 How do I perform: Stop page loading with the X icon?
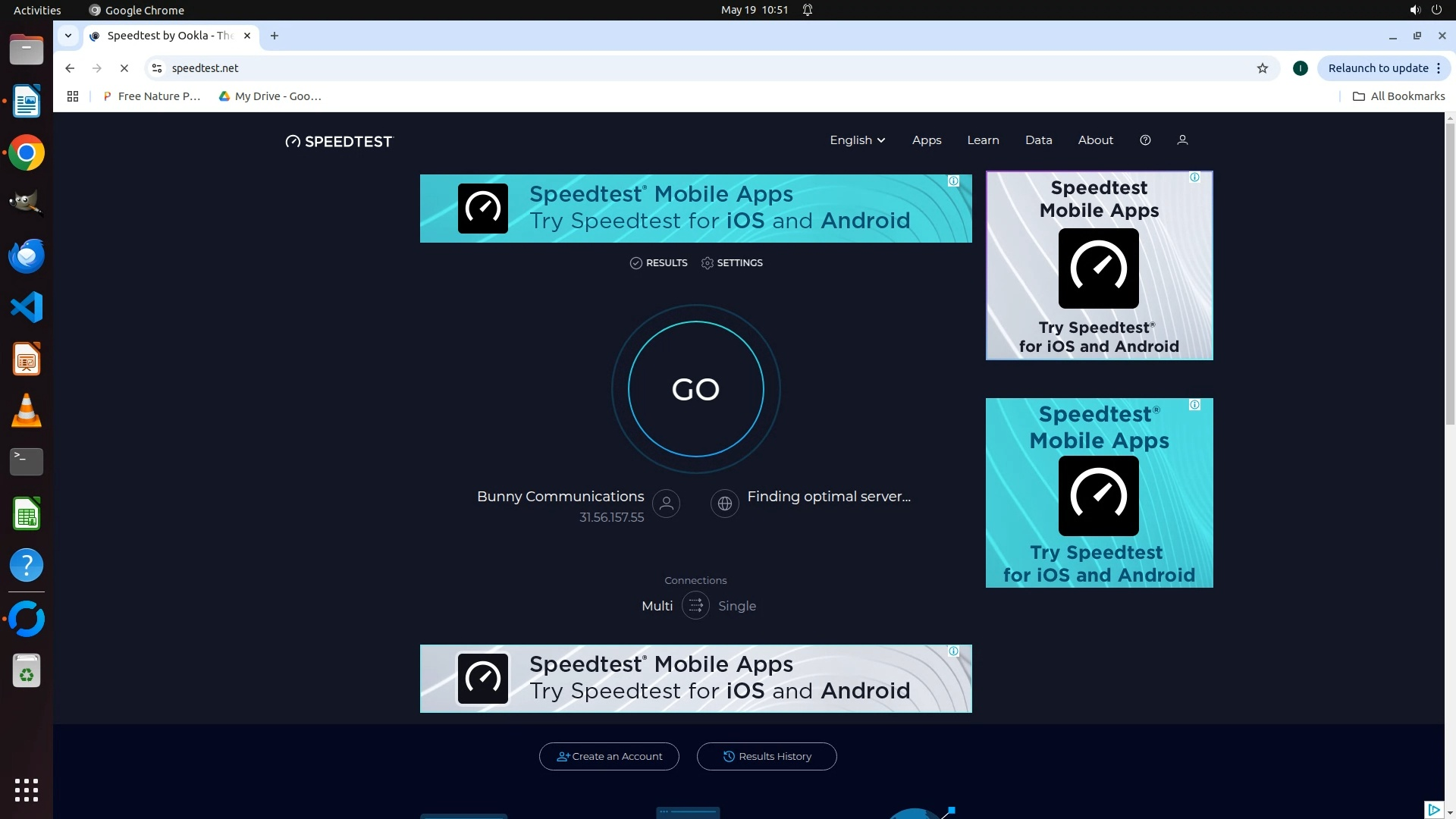coord(124,68)
